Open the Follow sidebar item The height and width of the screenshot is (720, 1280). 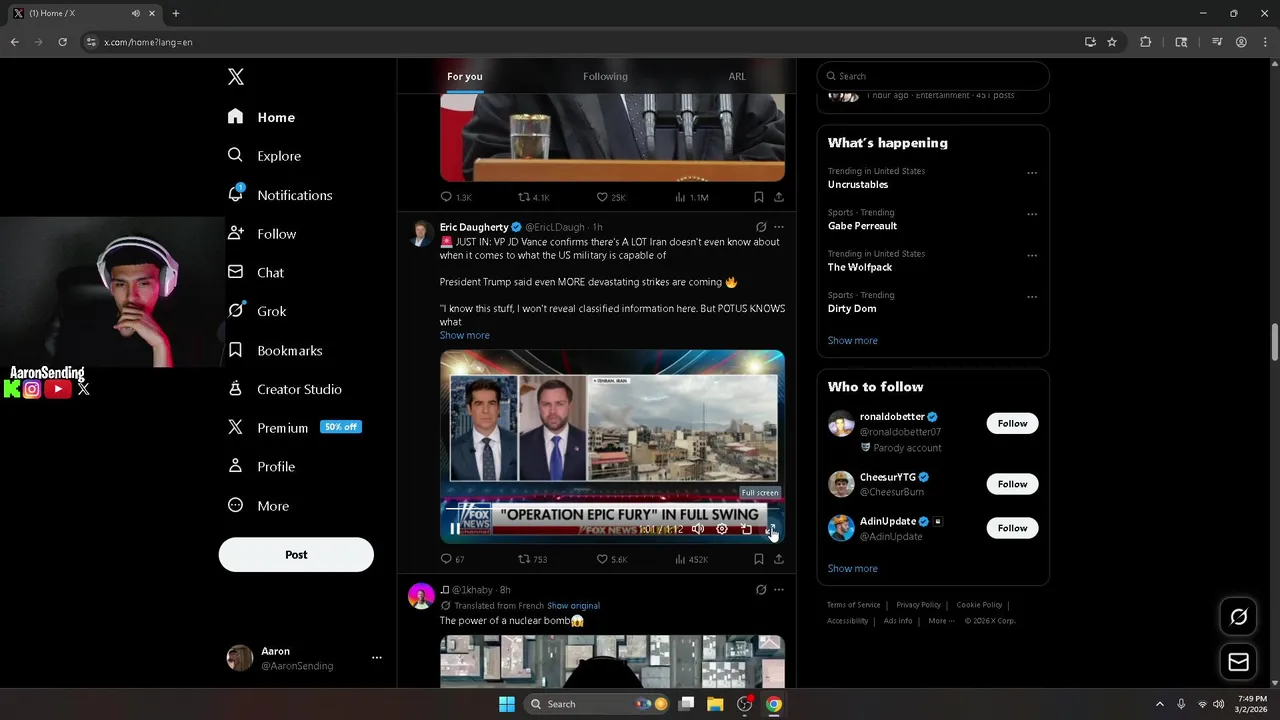coord(262,234)
